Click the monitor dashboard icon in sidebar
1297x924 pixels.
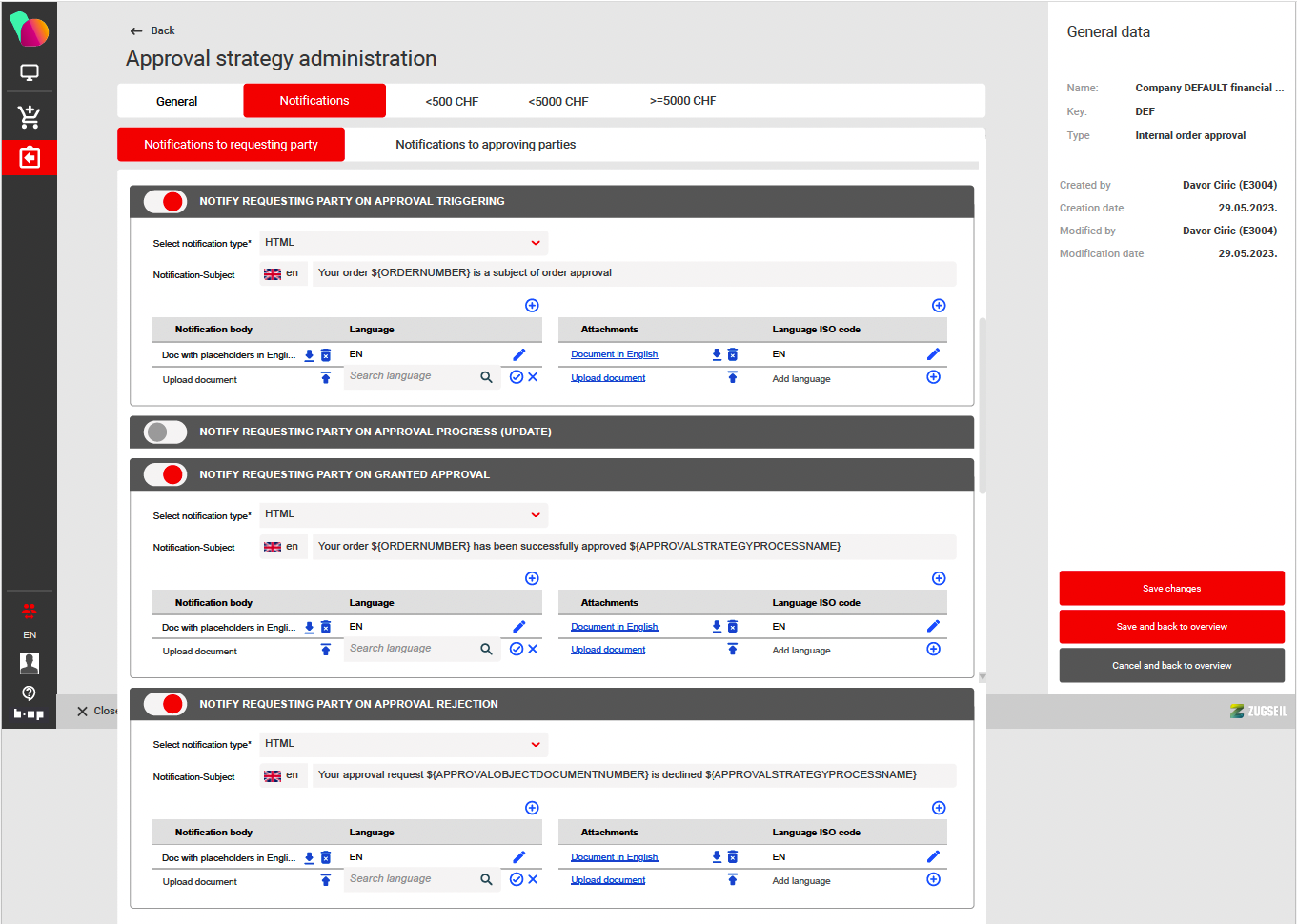tap(29, 73)
